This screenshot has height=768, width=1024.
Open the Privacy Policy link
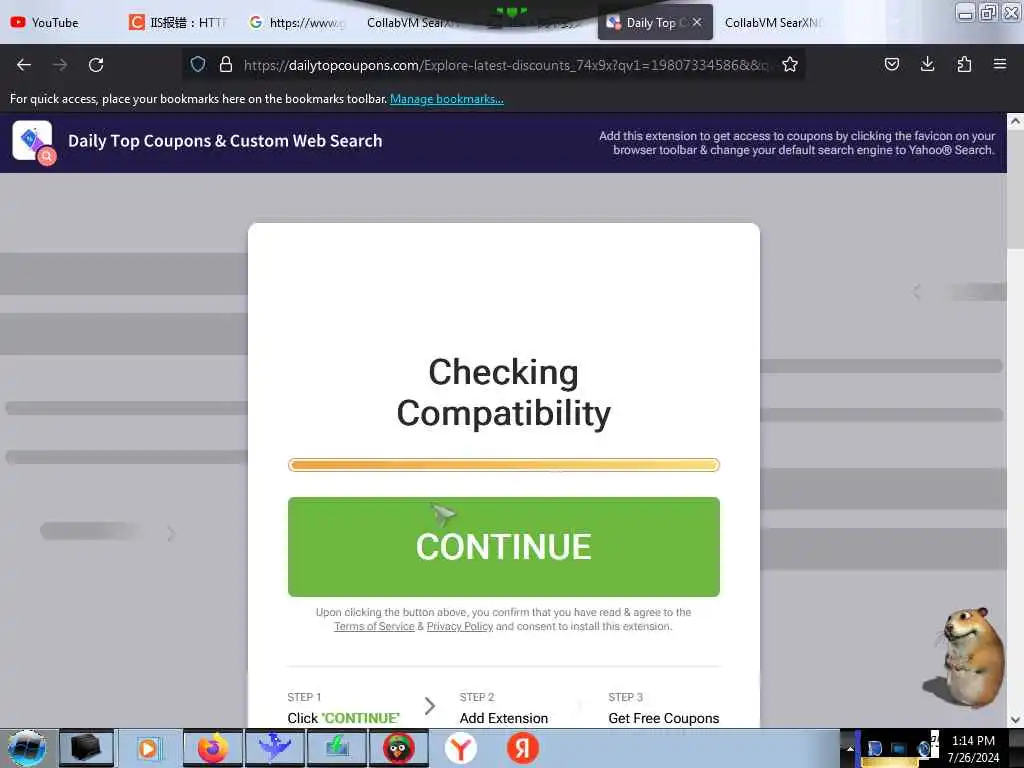(460, 626)
